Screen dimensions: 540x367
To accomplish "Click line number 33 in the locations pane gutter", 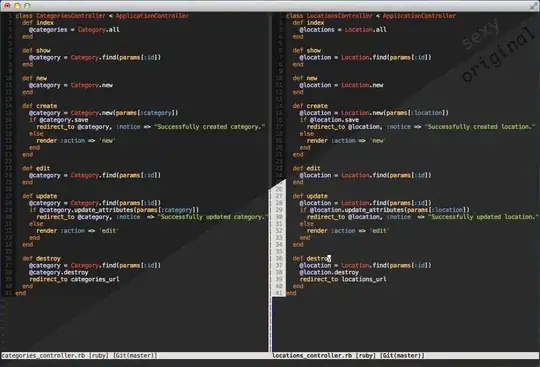I will tap(279, 238).
